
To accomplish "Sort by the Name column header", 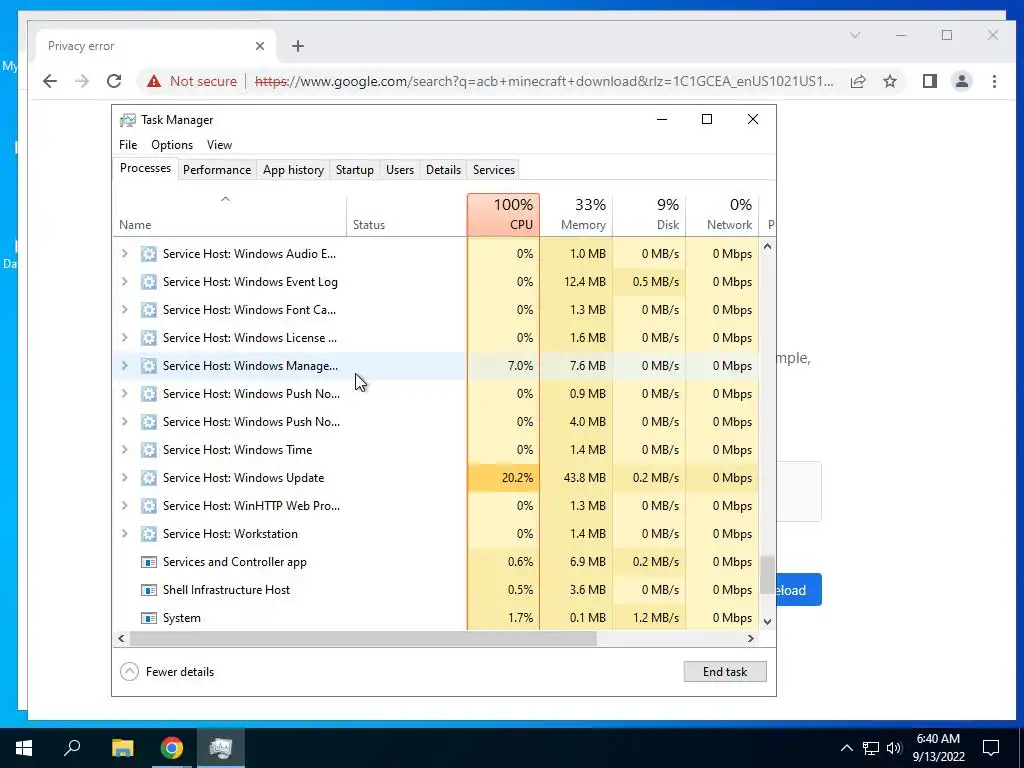I will click(230, 215).
